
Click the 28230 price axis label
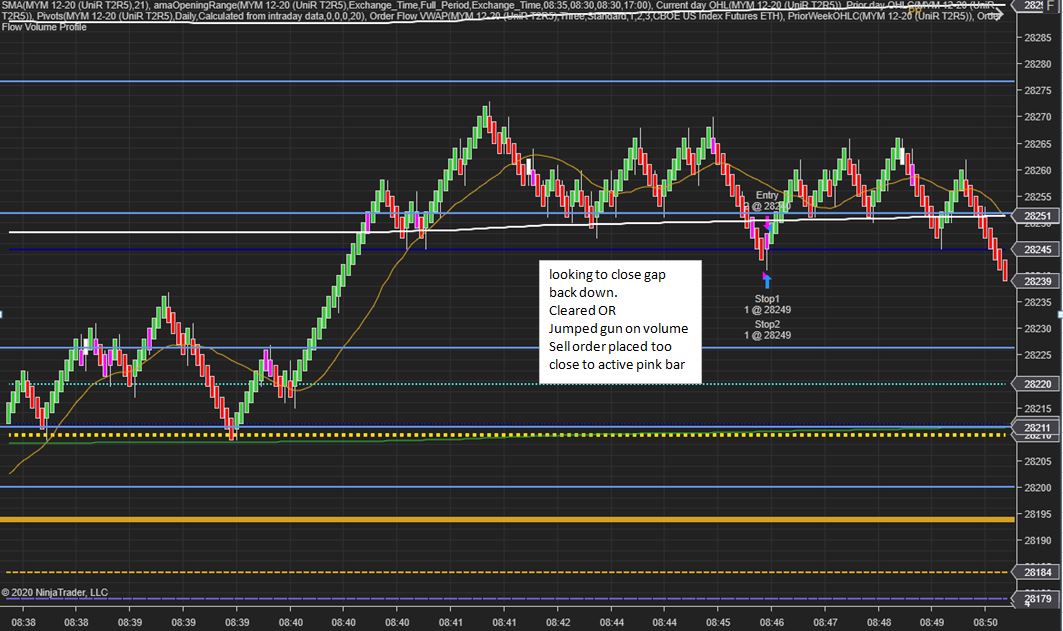[x=1037, y=329]
